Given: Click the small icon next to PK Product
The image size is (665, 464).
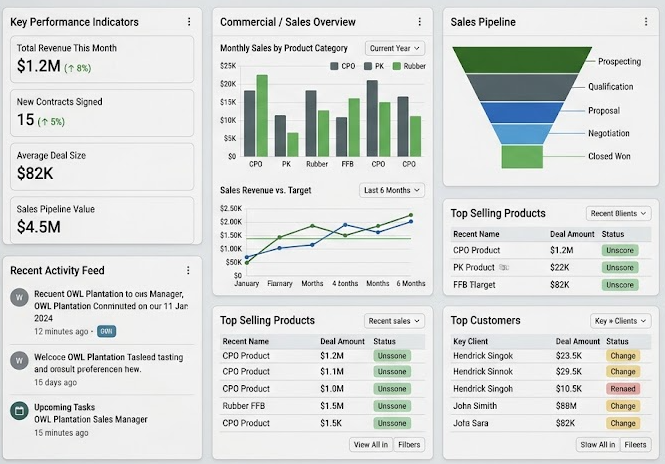Looking at the screenshot, I should click(504, 267).
